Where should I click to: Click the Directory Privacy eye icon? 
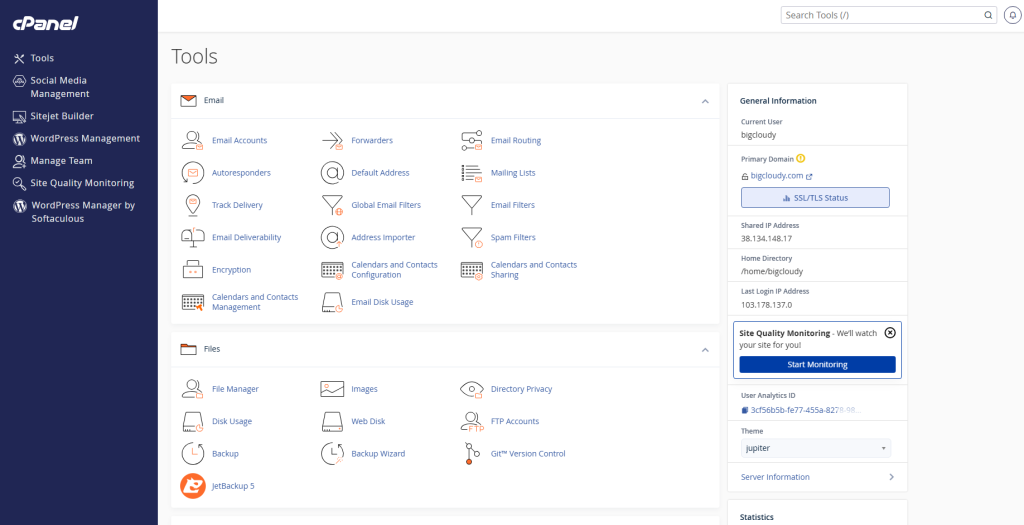472,389
